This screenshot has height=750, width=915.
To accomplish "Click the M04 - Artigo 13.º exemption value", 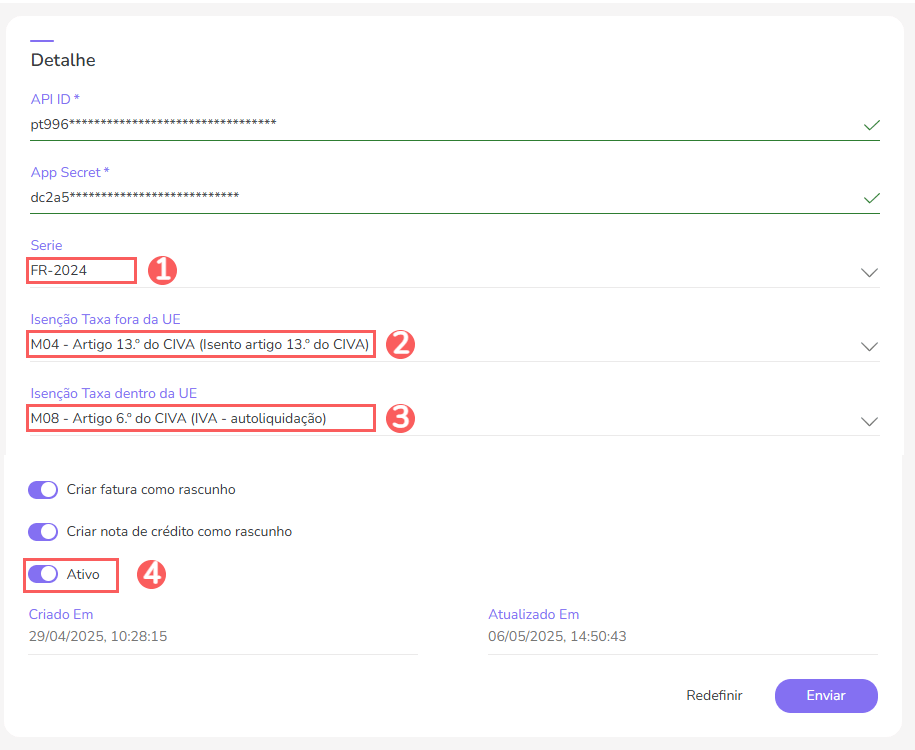I will (200, 345).
